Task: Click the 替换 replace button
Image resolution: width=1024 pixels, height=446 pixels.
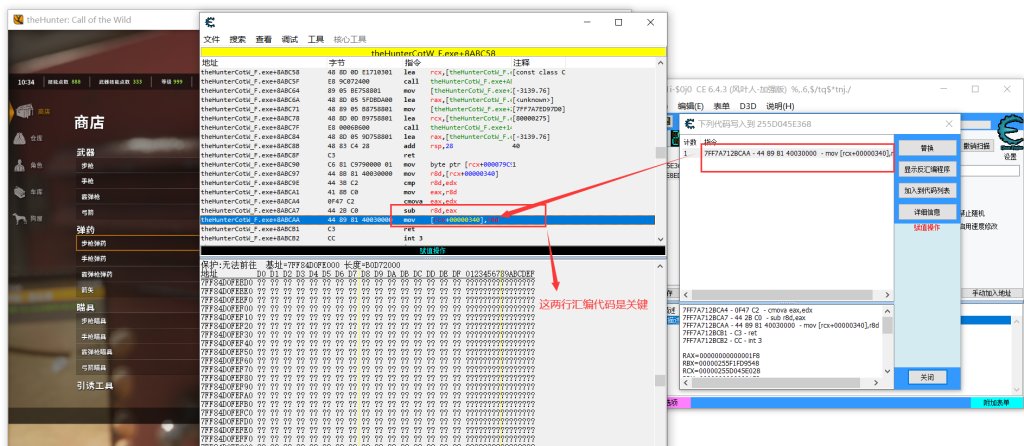Action: pyautogui.click(x=926, y=148)
